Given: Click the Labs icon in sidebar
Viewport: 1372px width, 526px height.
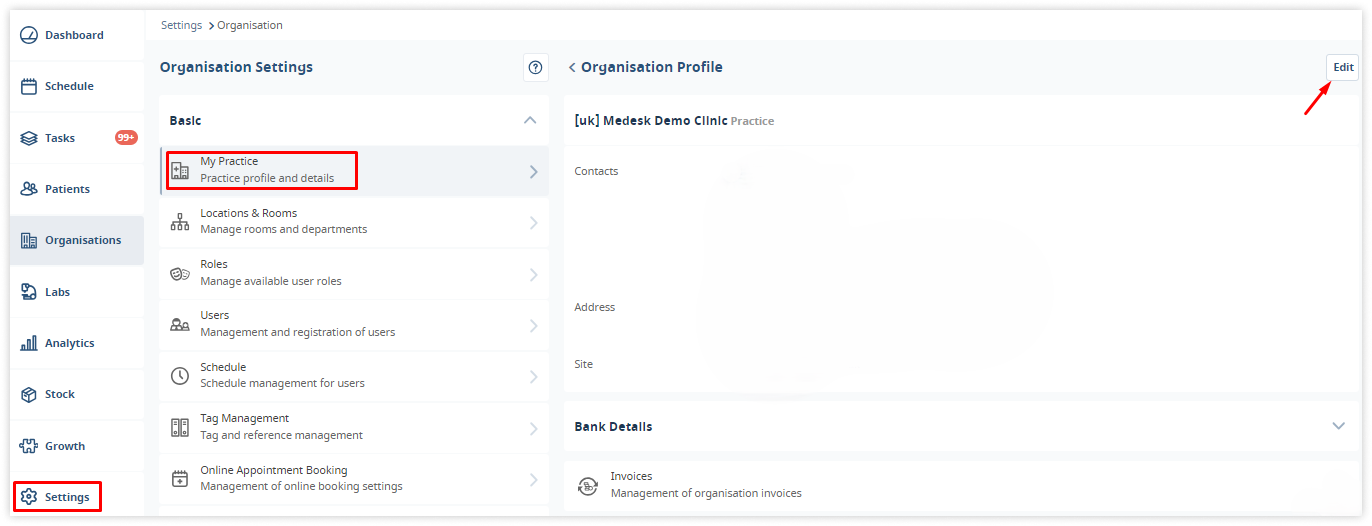Looking at the screenshot, I should coord(29,292).
